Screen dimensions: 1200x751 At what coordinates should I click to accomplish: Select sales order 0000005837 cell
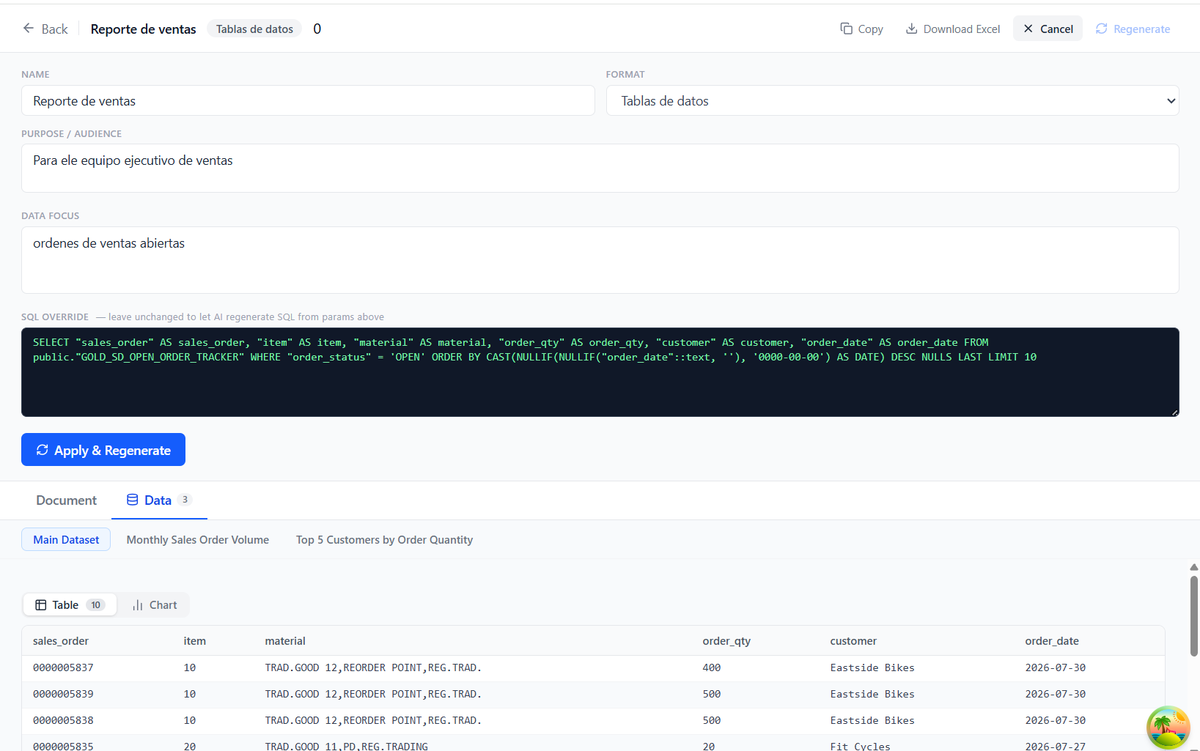coord(63,668)
